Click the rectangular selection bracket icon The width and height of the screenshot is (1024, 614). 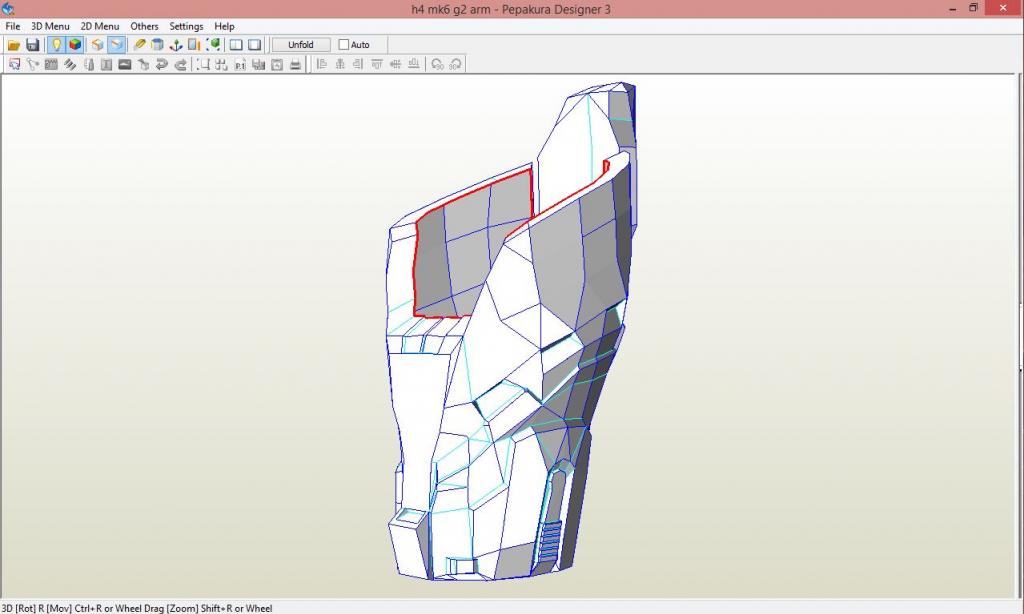(204, 64)
